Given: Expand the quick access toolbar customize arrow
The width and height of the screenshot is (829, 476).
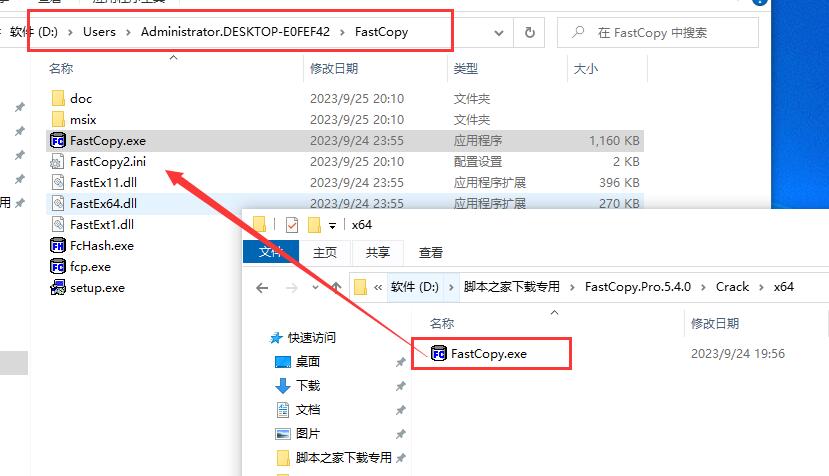Looking at the screenshot, I should pos(333,225).
